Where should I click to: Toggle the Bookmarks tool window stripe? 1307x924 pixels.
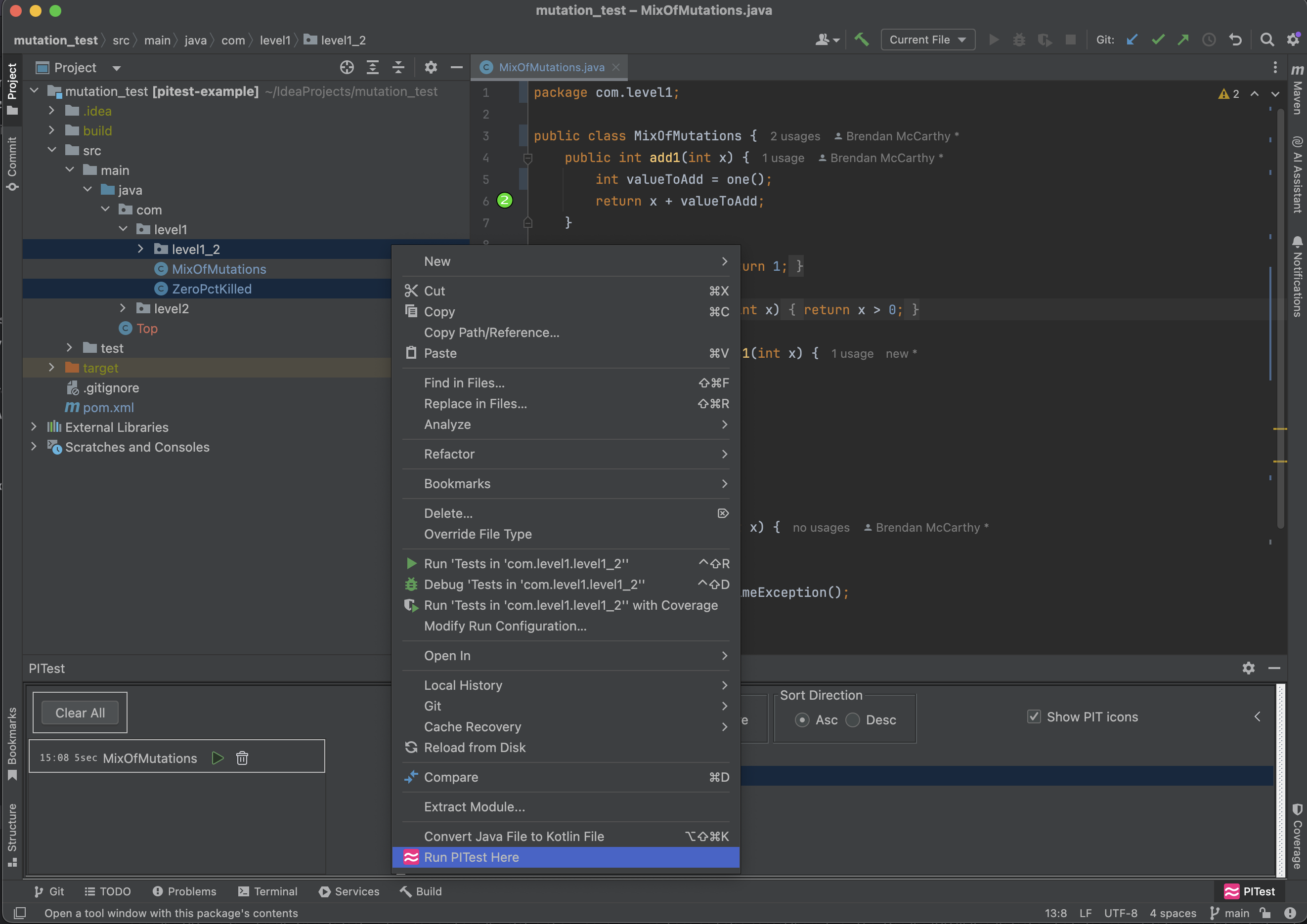pyautogui.click(x=12, y=744)
